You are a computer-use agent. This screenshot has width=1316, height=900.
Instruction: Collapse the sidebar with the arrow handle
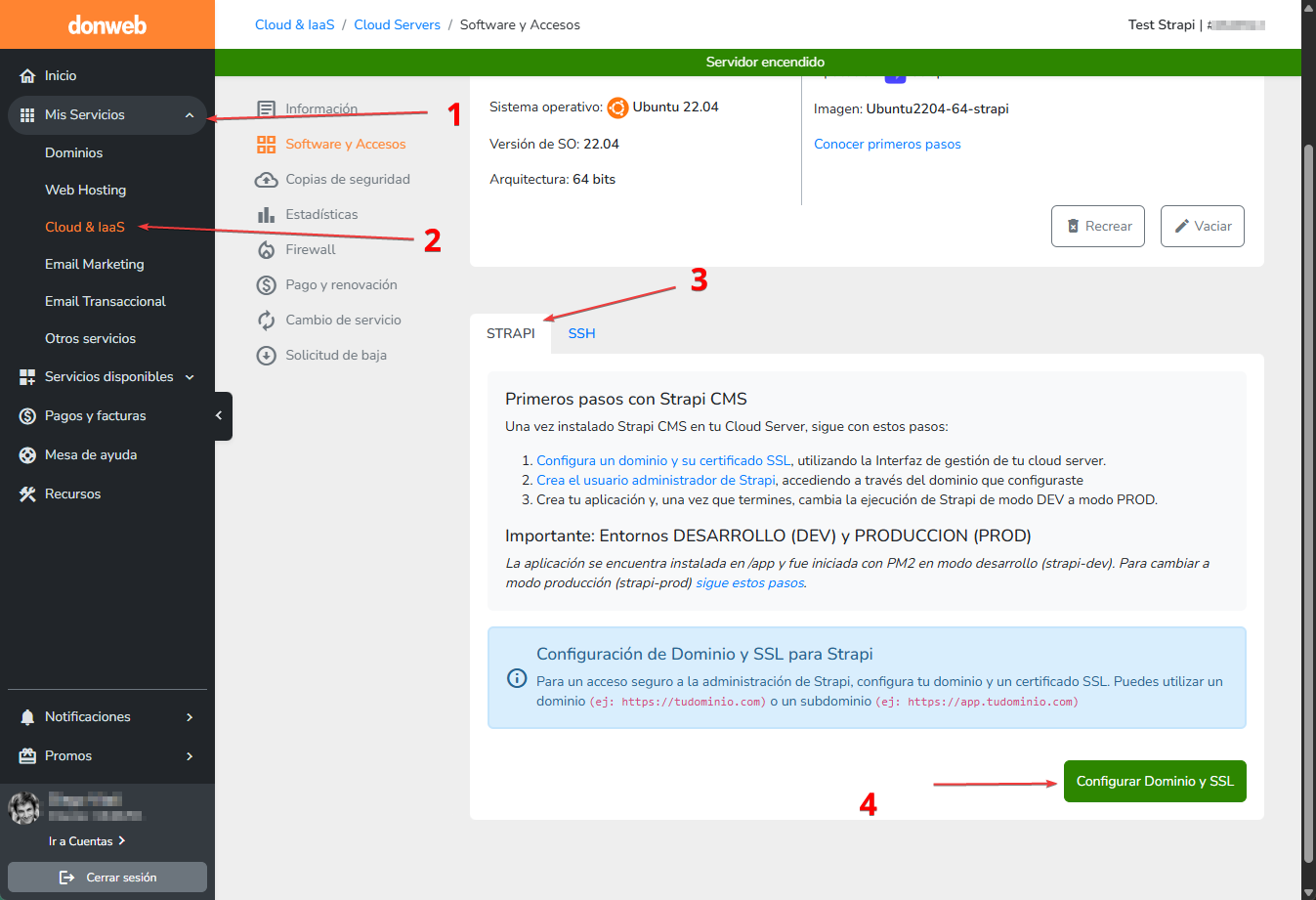[223, 416]
